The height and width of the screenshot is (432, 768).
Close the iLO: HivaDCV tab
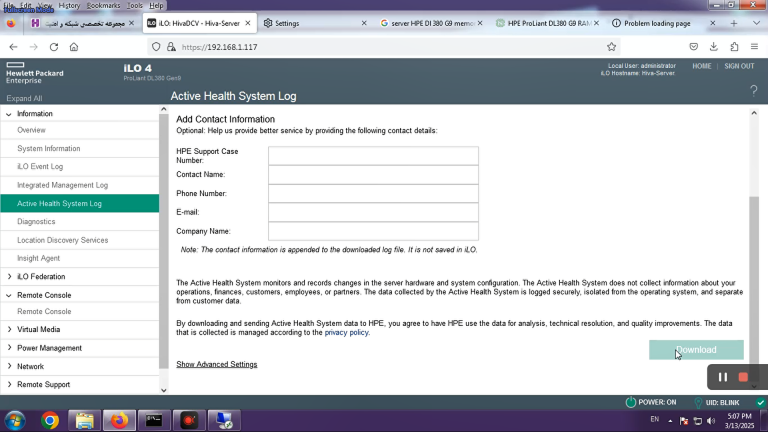click(248, 23)
